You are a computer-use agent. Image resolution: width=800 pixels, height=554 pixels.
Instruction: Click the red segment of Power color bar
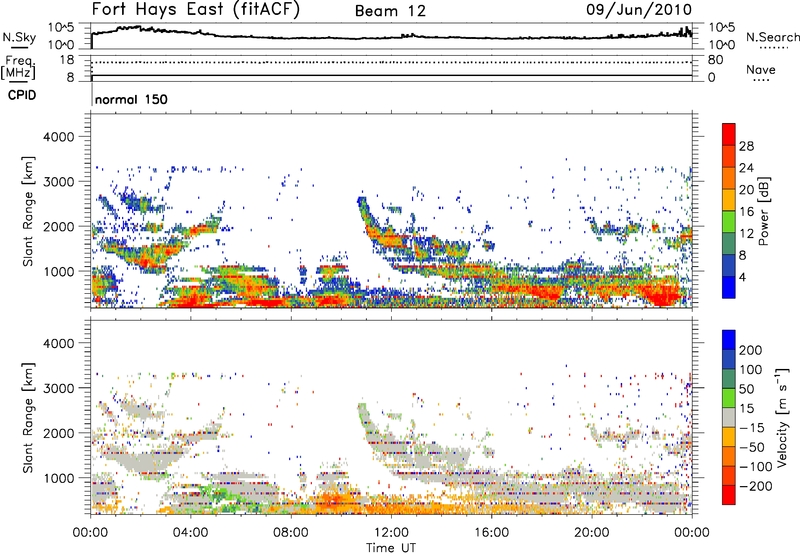729,135
